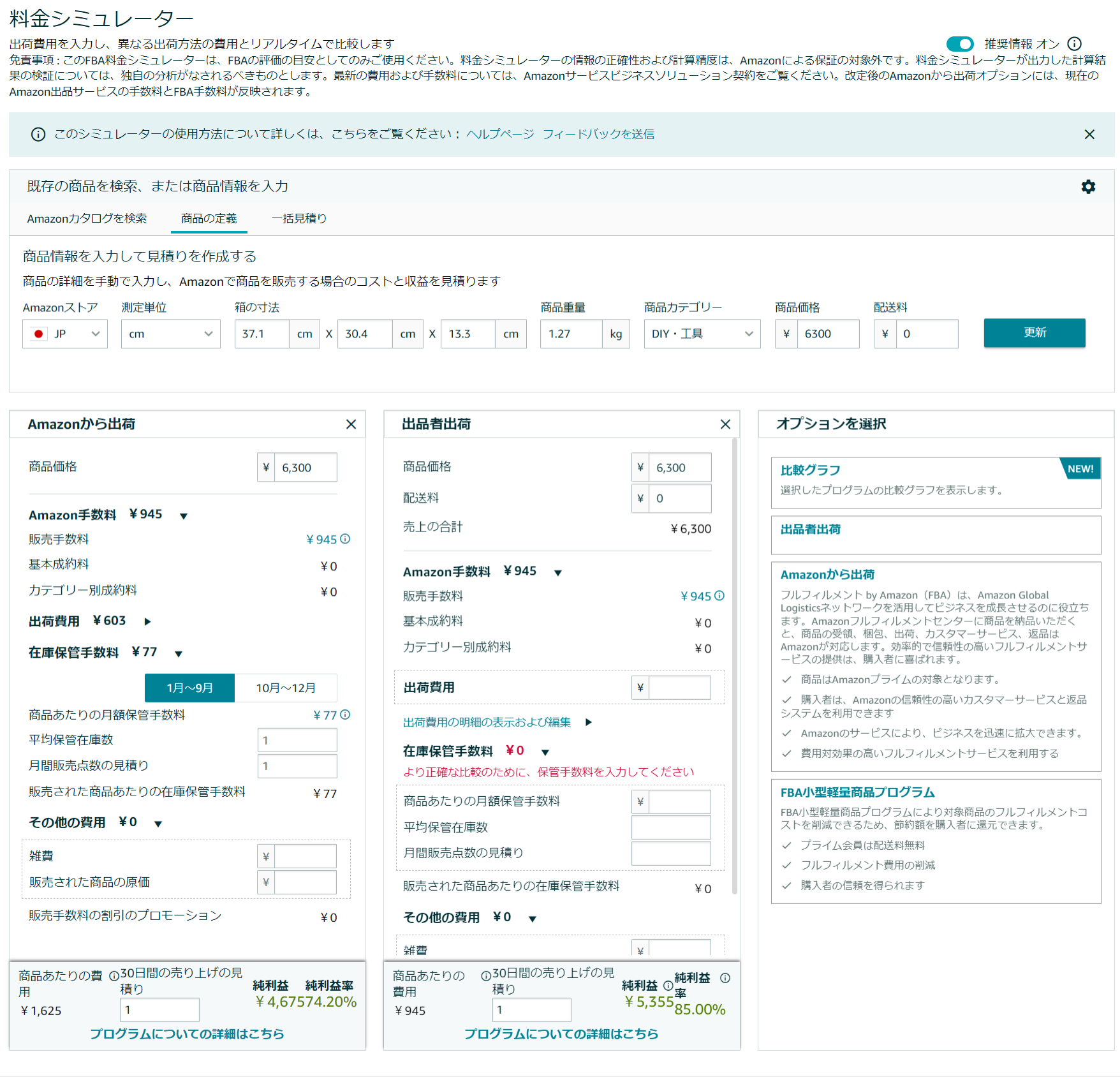Click 月間販売点数の見積り field in Amazonから出荷

point(297,766)
